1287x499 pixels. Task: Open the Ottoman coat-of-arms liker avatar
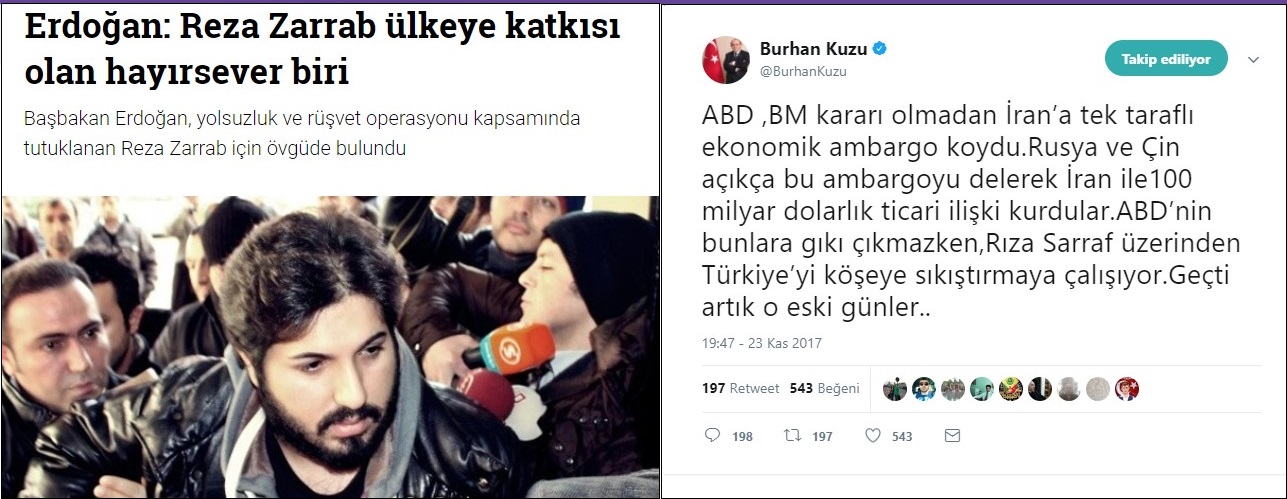1011,389
